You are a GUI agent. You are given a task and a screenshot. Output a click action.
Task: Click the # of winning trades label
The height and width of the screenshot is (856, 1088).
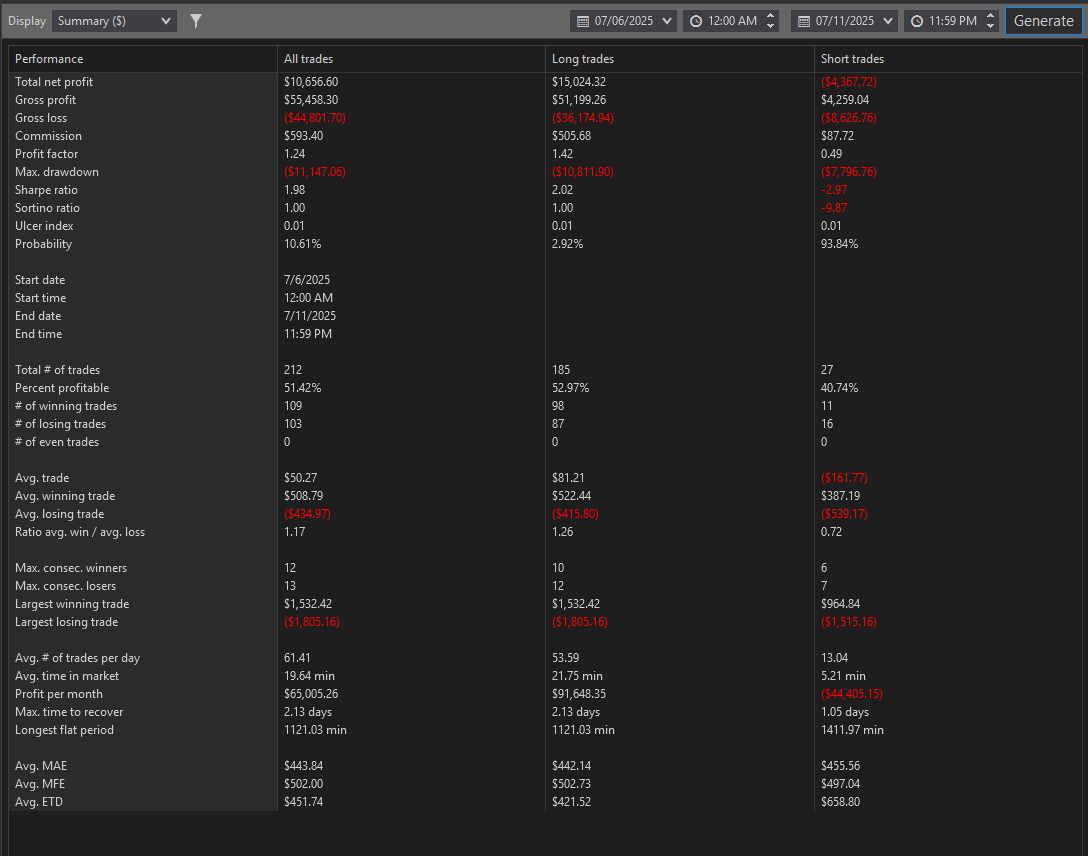pyautogui.click(x=66, y=406)
